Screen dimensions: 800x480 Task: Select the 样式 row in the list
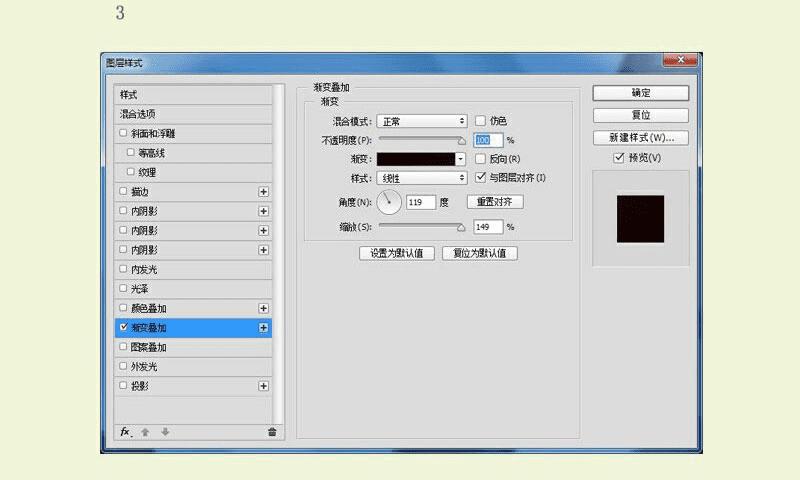tap(193, 95)
